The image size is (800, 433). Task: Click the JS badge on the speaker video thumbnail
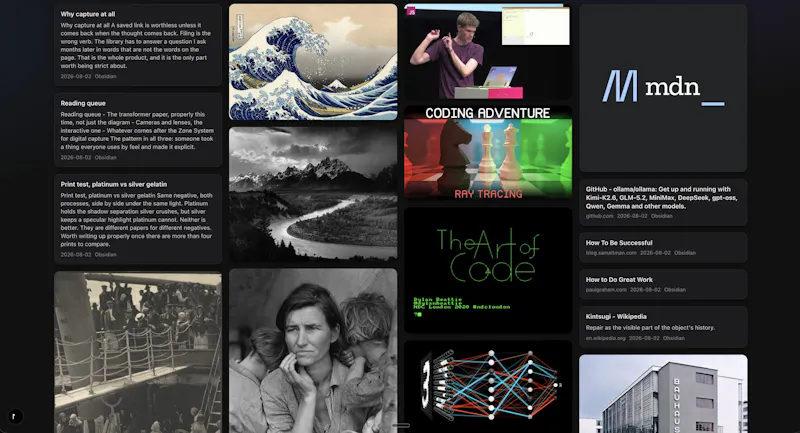pyautogui.click(x=411, y=11)
